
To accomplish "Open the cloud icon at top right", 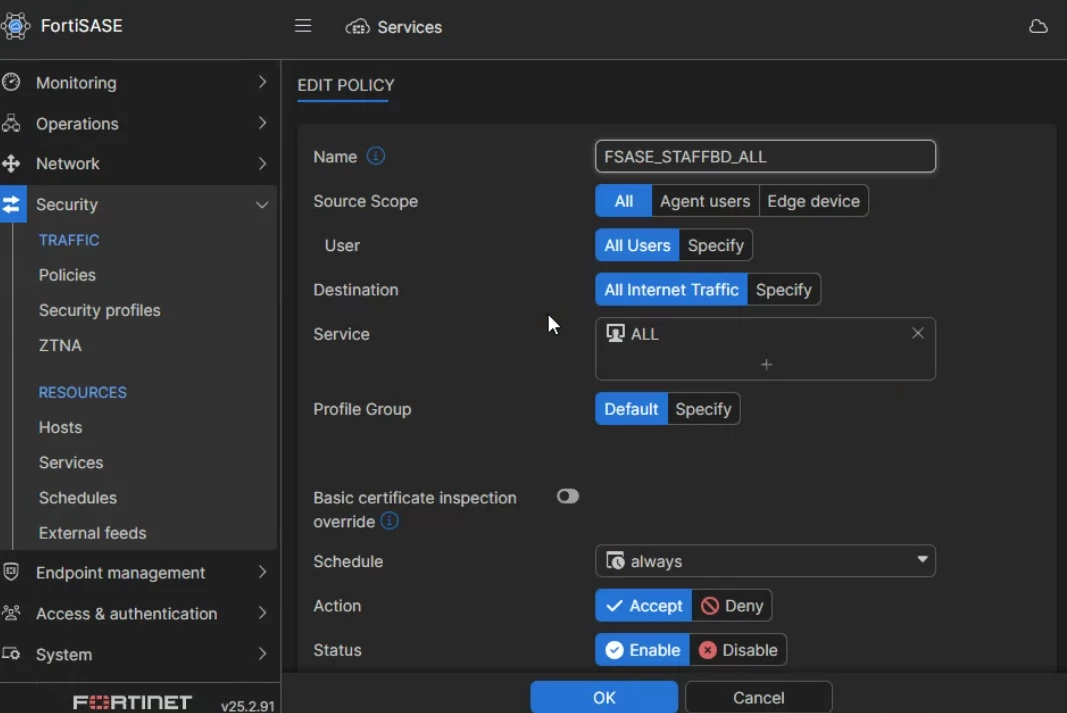I will [x=1038, y=27].
